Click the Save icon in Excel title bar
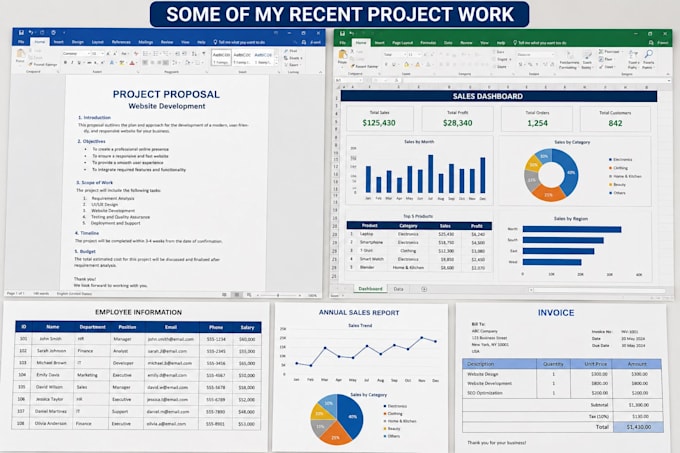 tap(342, 33)
